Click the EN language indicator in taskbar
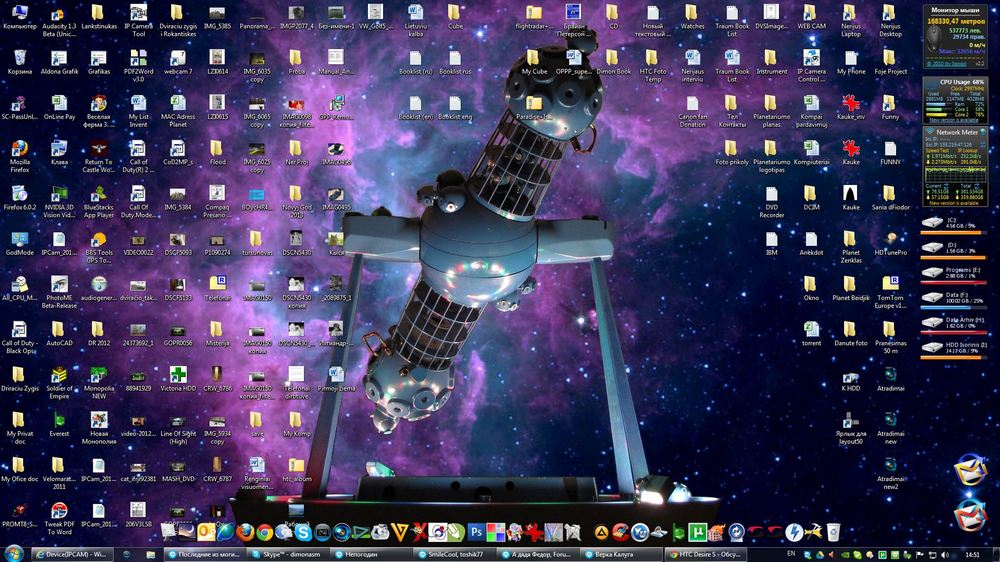Viewport: 1000px width, 562px height. [x=792, y=553]
